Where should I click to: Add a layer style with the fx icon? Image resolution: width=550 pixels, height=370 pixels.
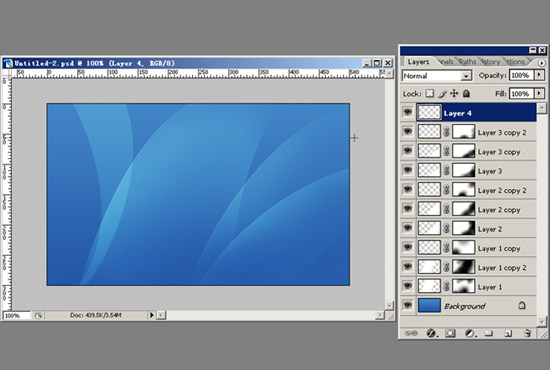pos(431,333)
